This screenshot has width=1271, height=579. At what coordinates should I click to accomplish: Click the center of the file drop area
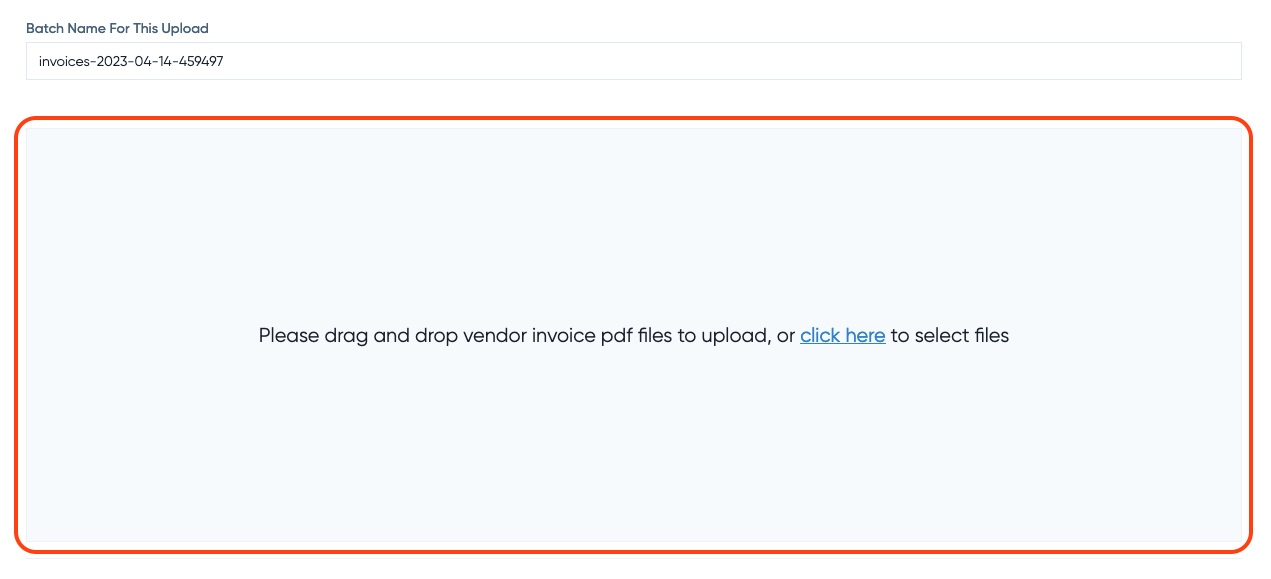(x=635, y=335)
